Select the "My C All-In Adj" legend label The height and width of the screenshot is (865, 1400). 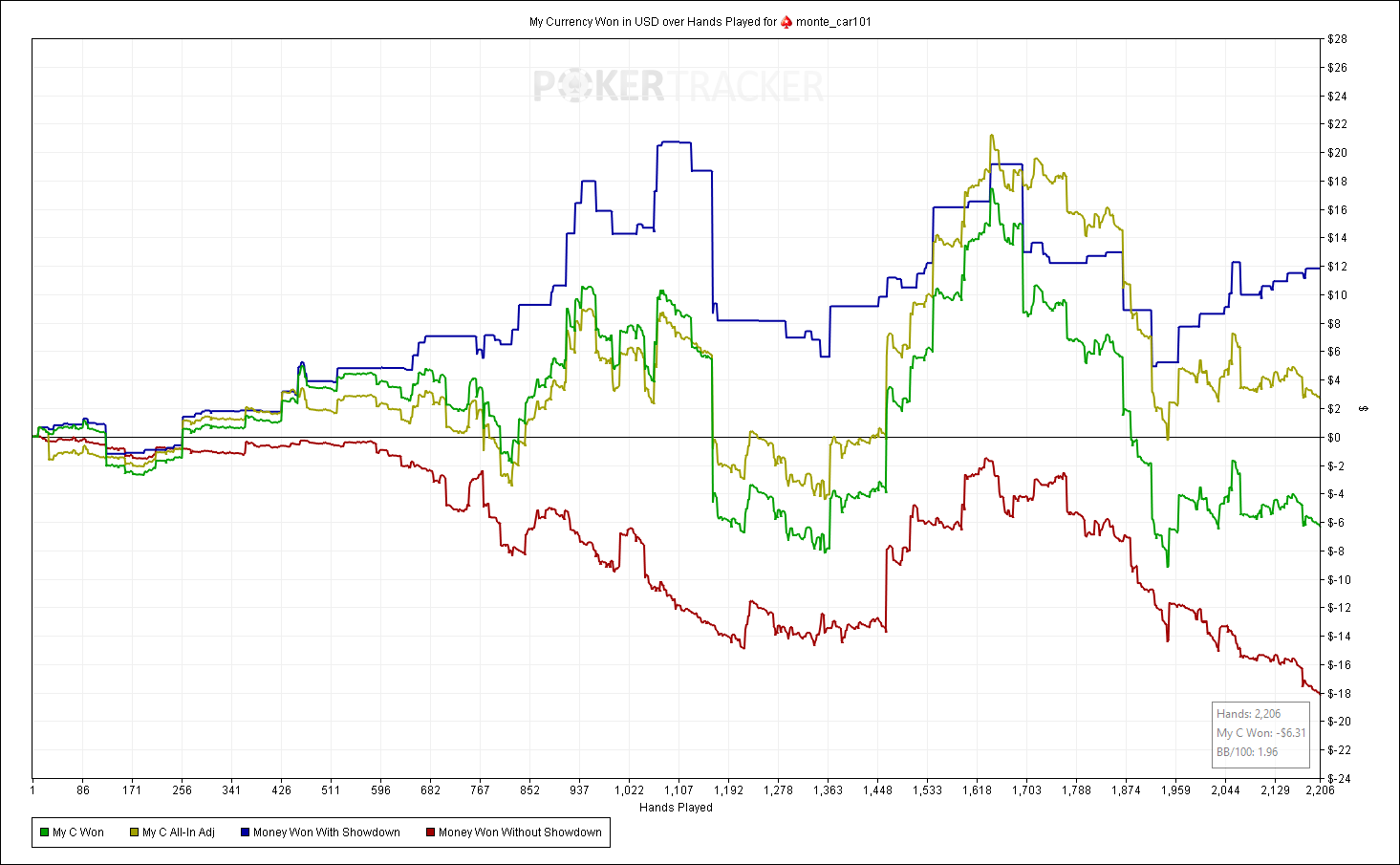point(179,833)
